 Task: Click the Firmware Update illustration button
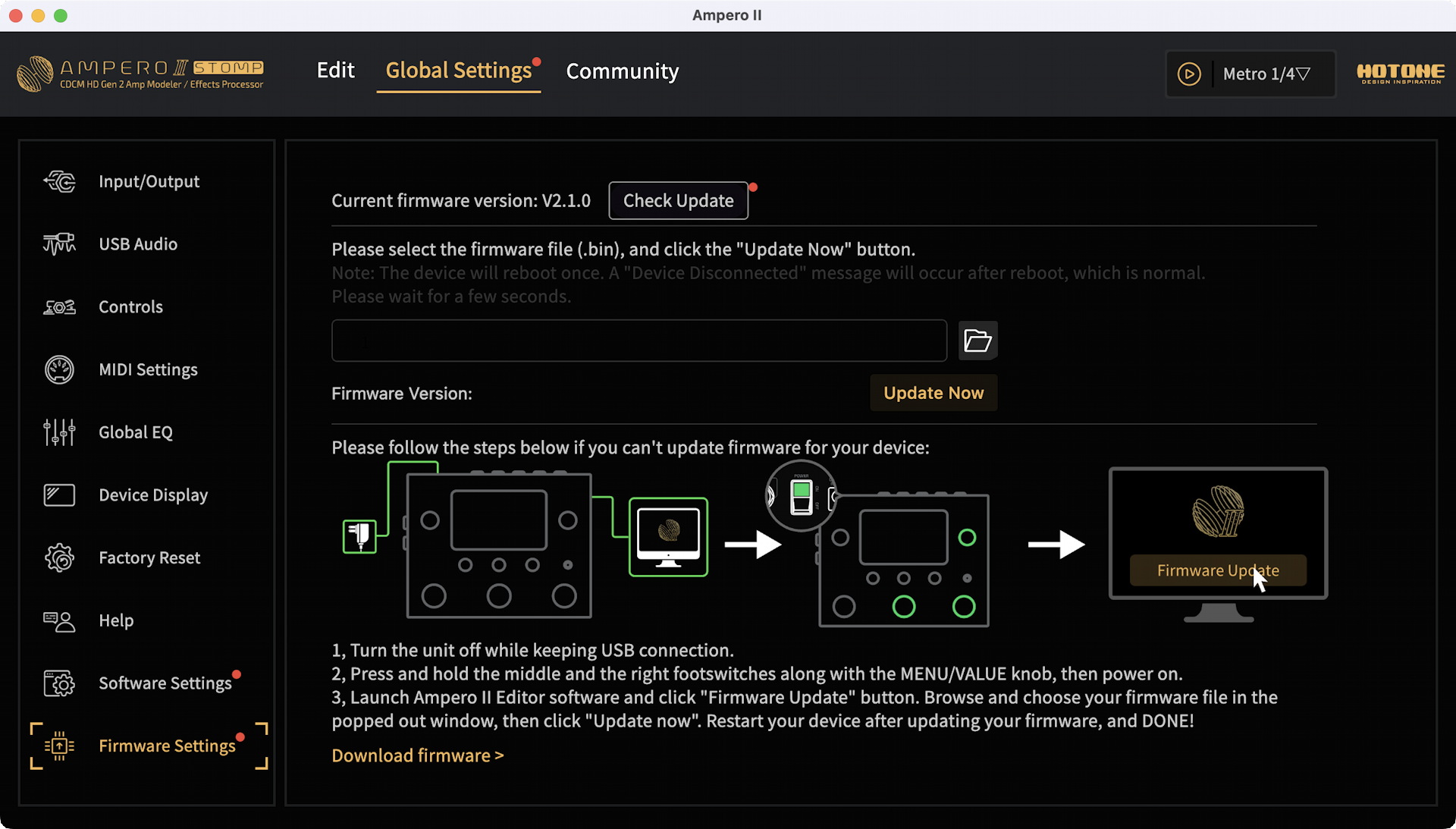pyautogui.click(x=1218, y=570)
